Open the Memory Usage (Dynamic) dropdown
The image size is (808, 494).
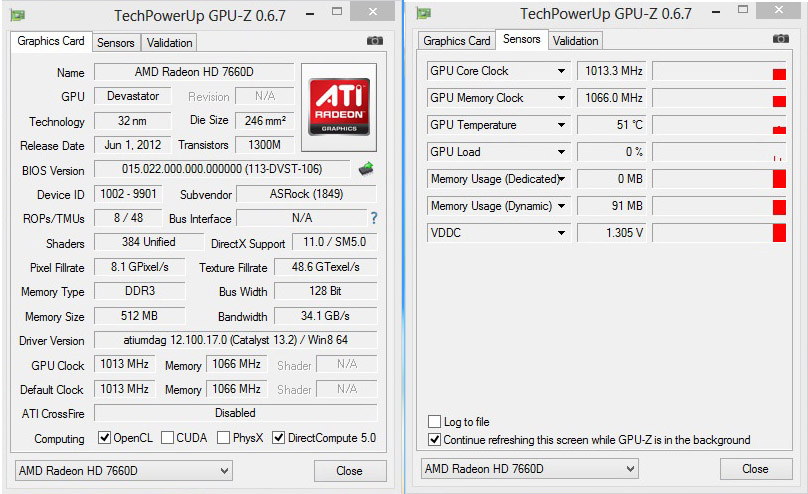tap(561, 206)
